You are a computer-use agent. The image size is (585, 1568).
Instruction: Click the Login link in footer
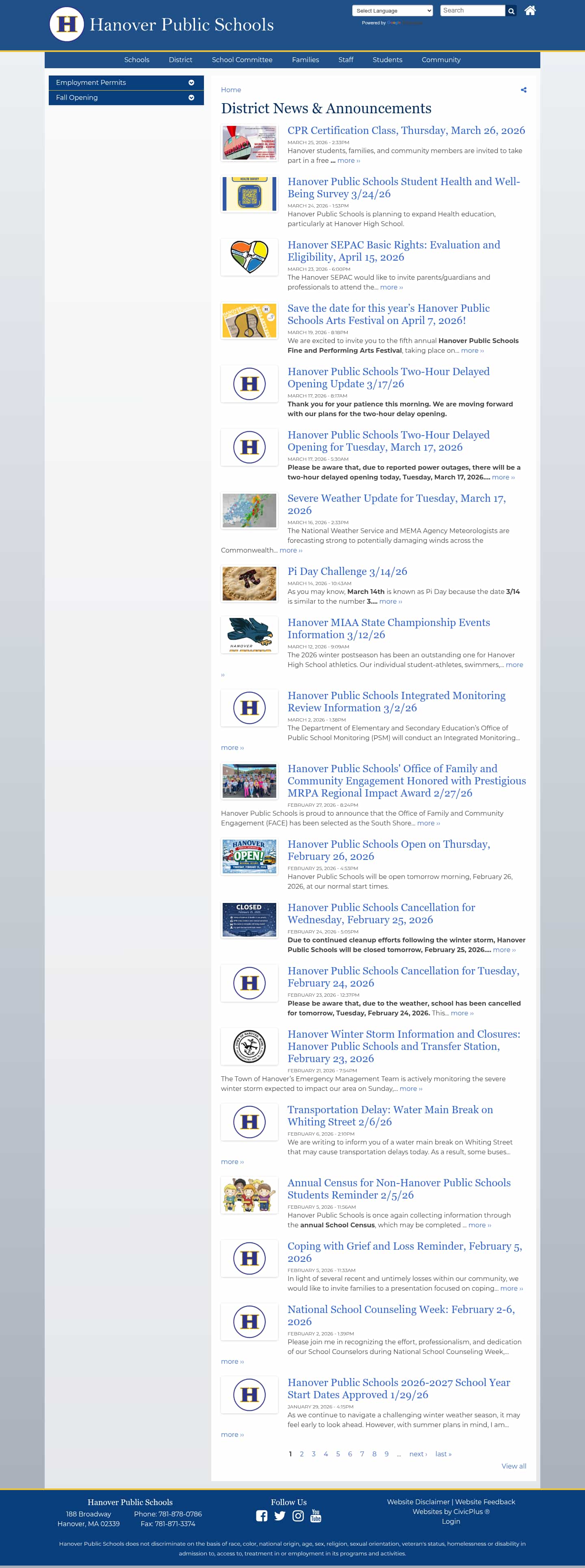(x=451, y=1522)
